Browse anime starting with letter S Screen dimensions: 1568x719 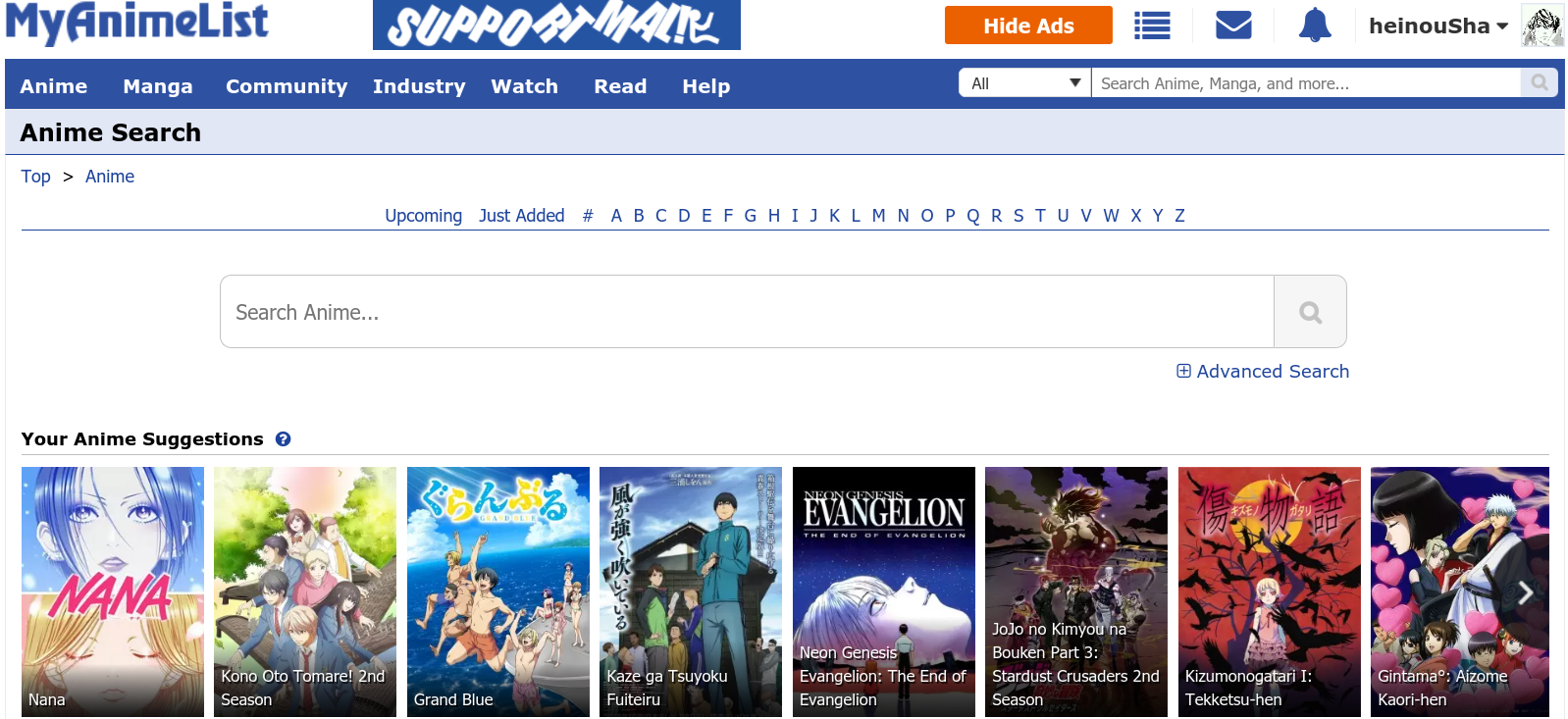pos(1019,216)
